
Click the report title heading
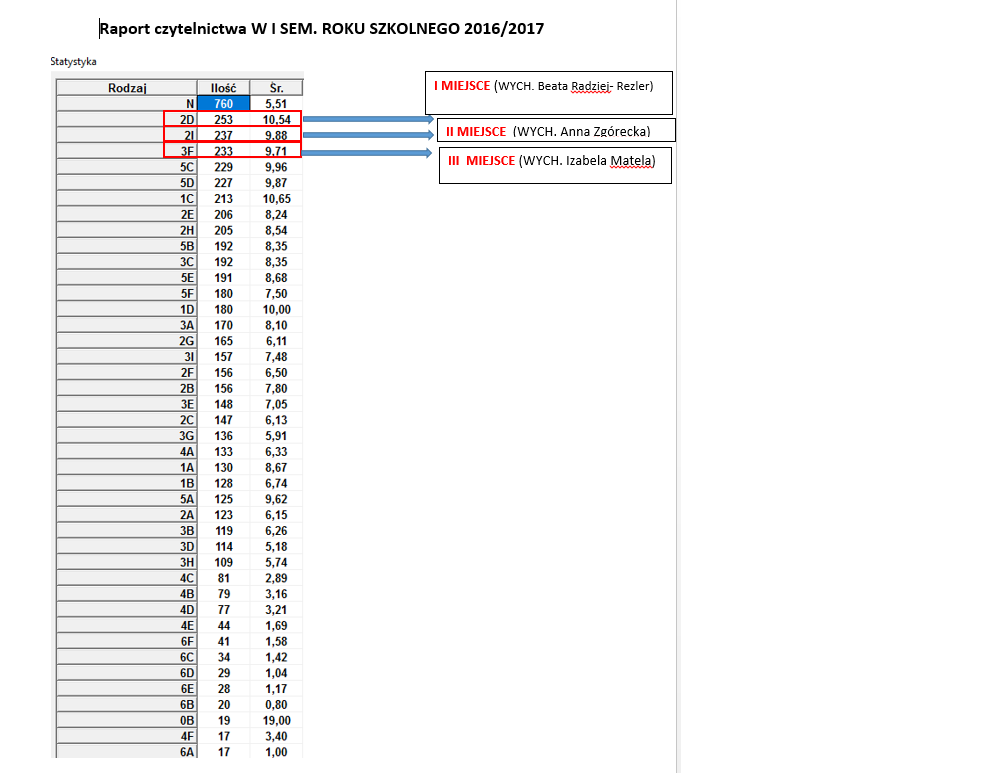tap(322, 29)
